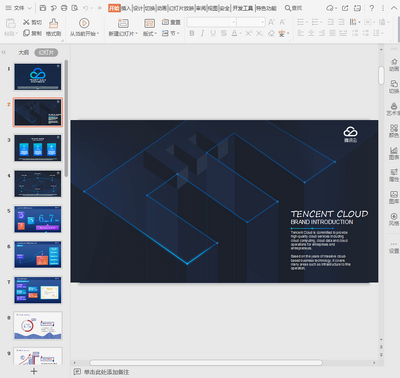
Task: Open the File (文件) menu dropdown arrow
Action: click(x=29, y=8)
